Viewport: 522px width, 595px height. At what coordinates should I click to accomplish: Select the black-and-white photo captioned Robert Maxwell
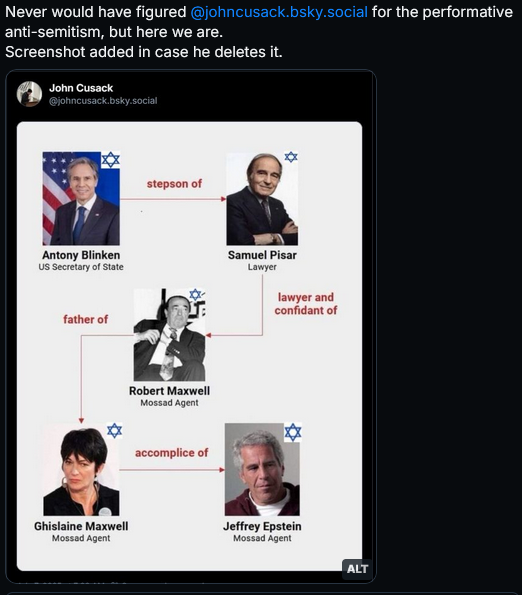(x=170, y=335)
